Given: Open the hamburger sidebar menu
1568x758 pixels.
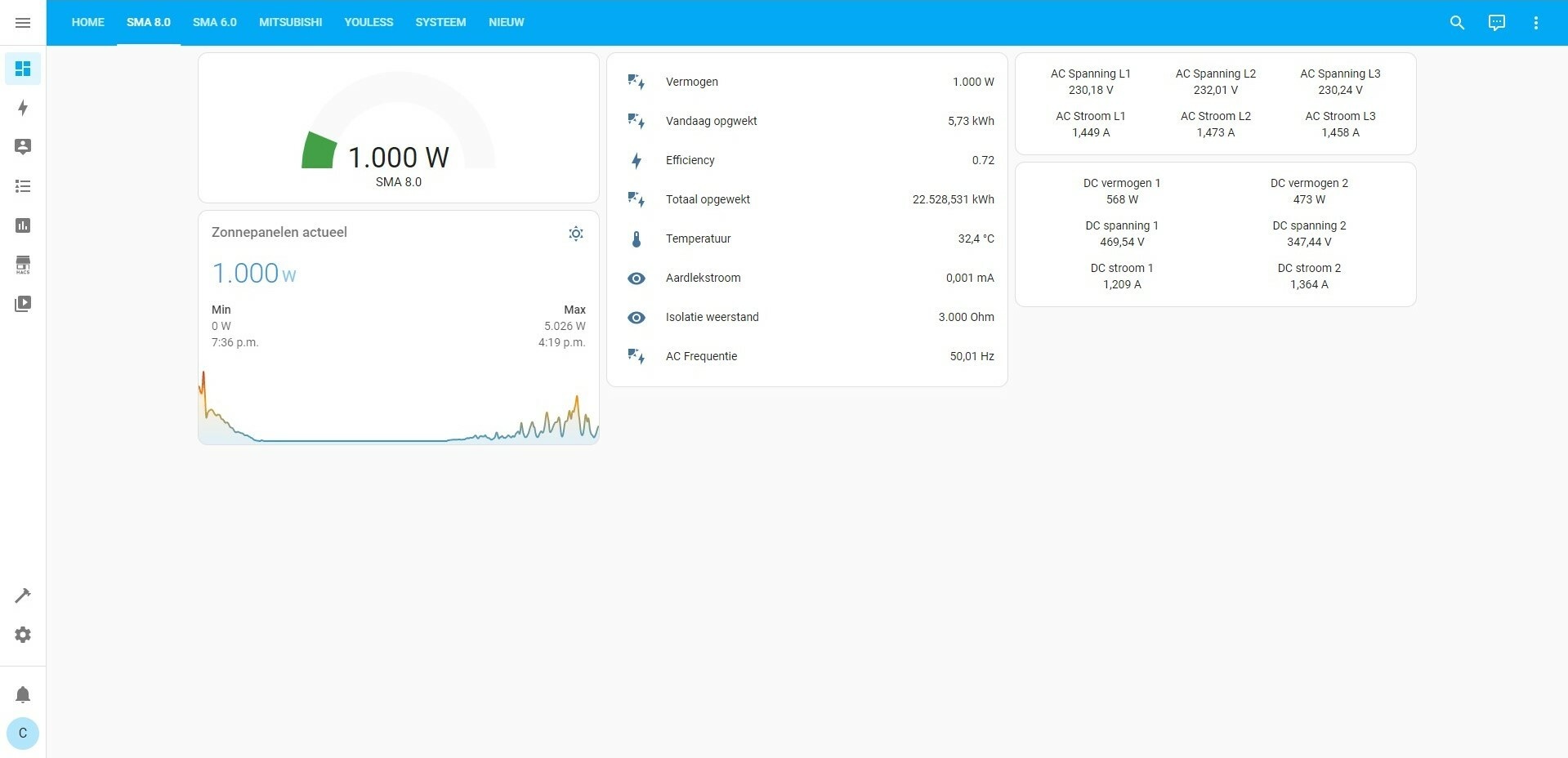Looking at the screenshot, I should tap(23, 23).
